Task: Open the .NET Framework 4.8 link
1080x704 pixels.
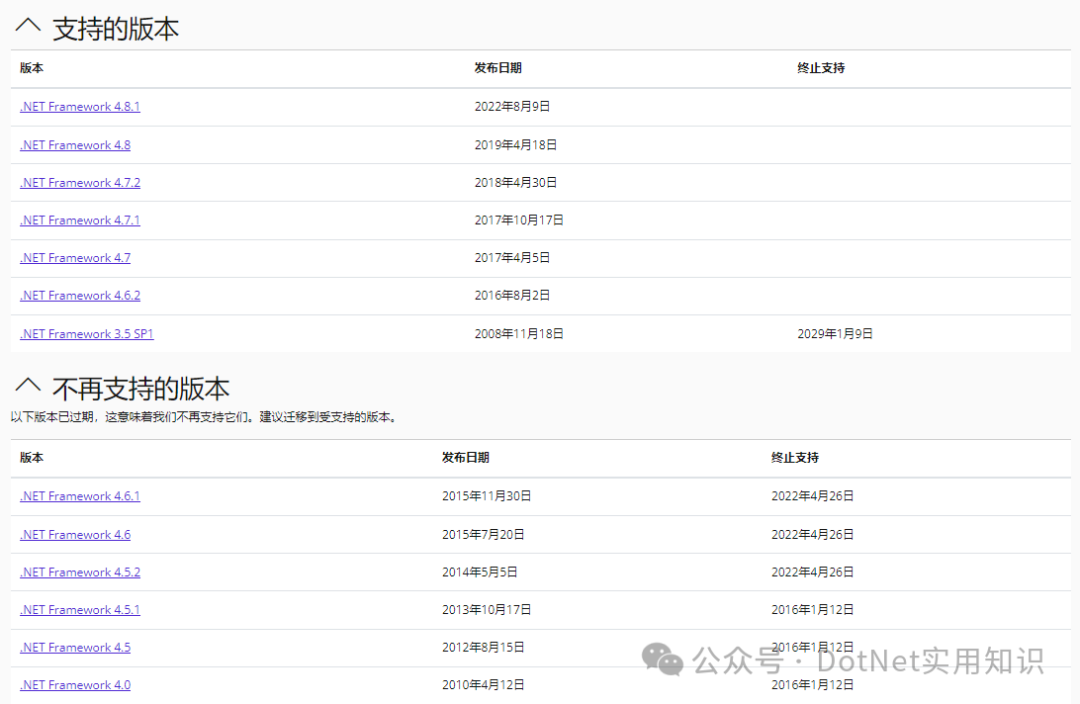Action: click(75, 145)
